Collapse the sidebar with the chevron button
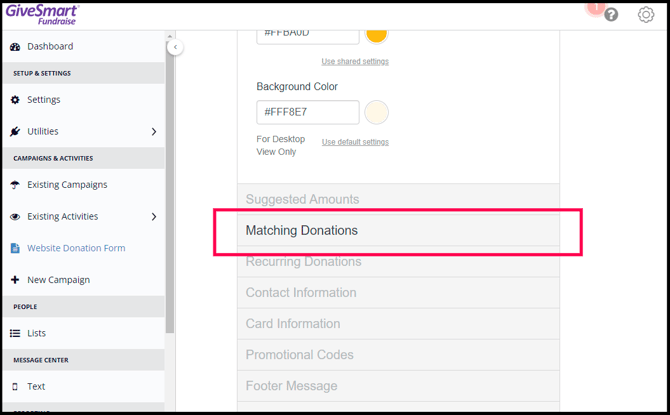Screen dimensions: 670x415 tap(175, 47)
